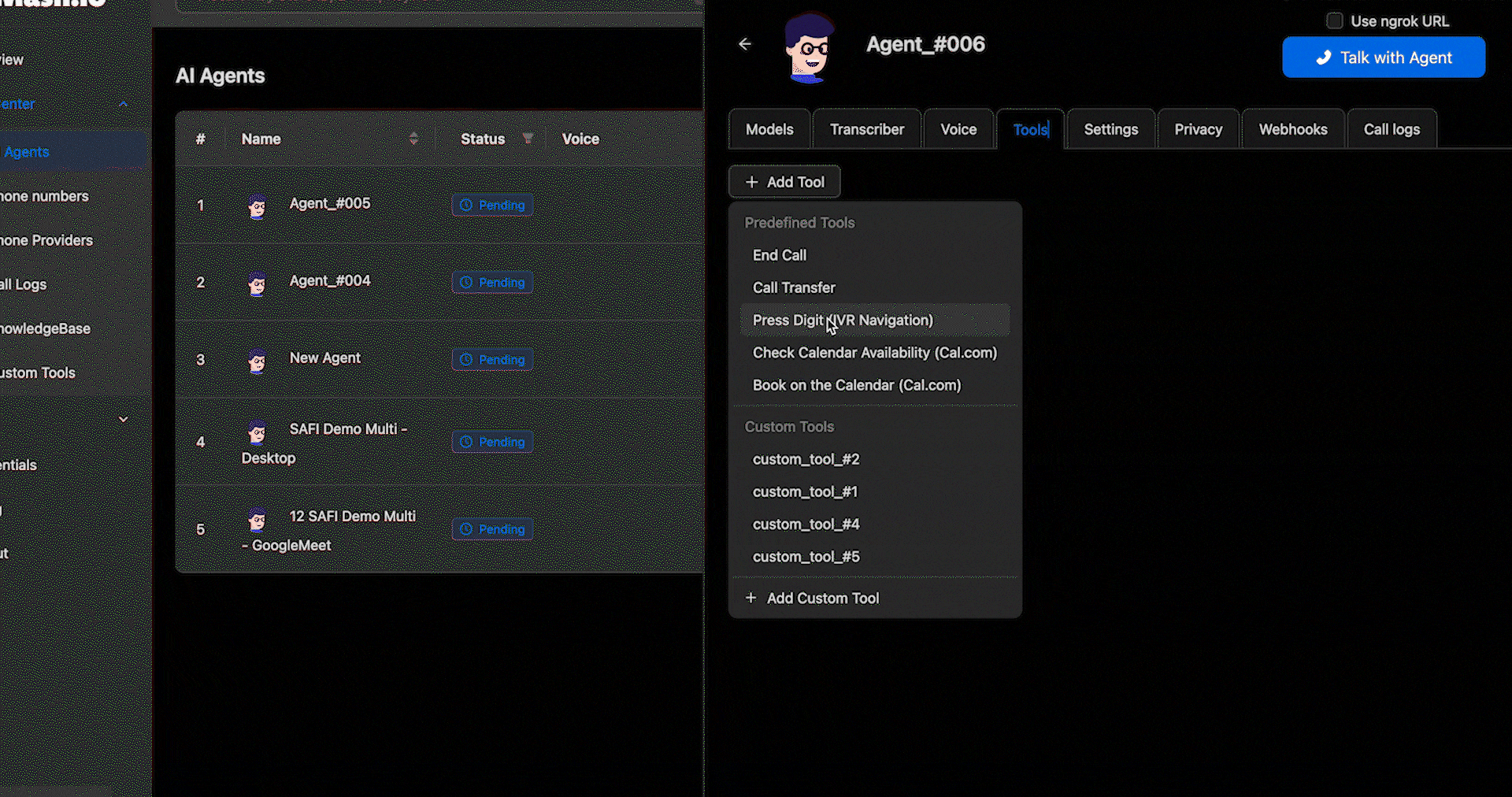1512x797 pixels.
Task: Open Call Logs in the sidebar
Action: [x=24, y=284]
